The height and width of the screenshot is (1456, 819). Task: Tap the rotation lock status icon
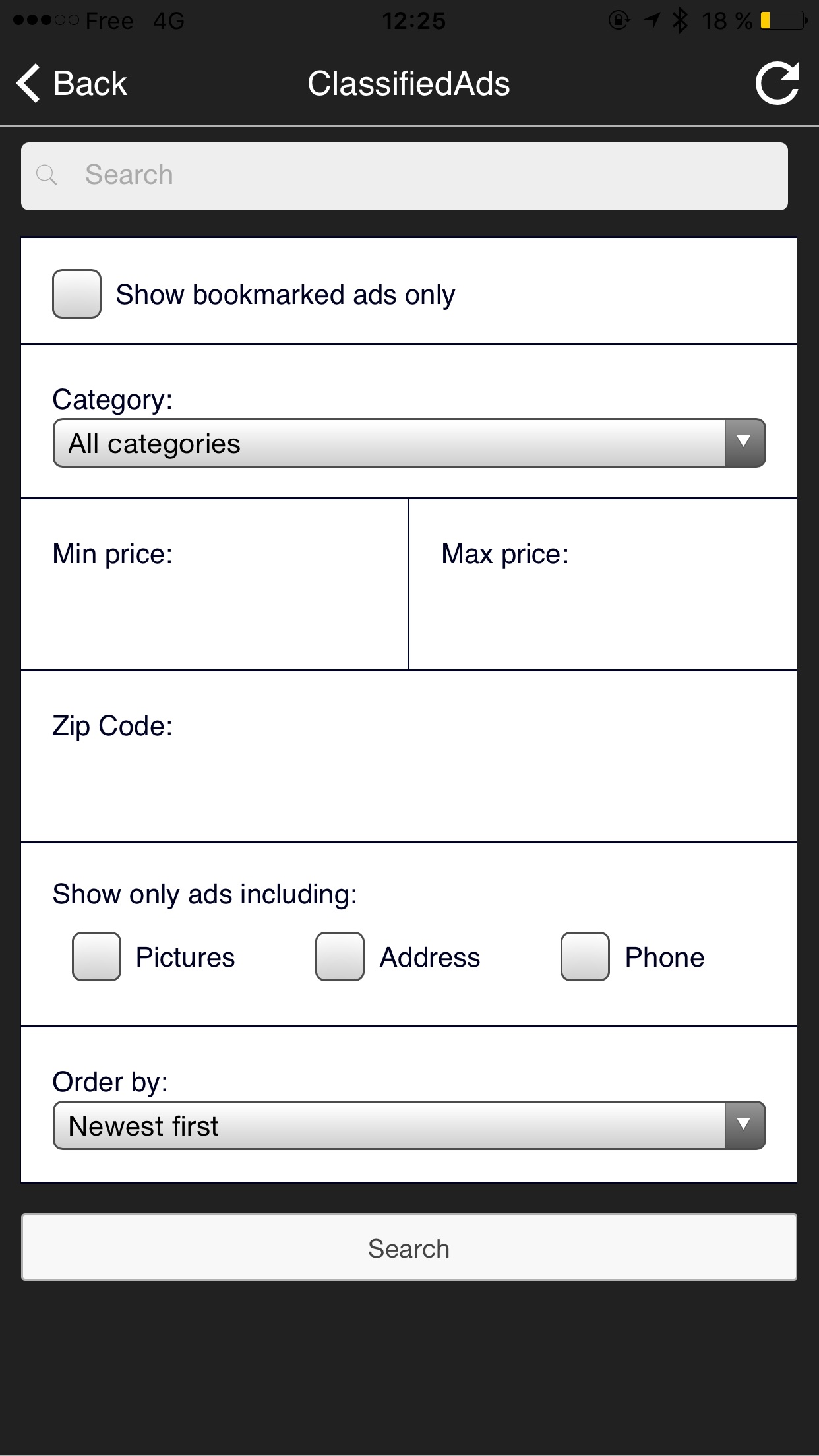pos(619,21)
